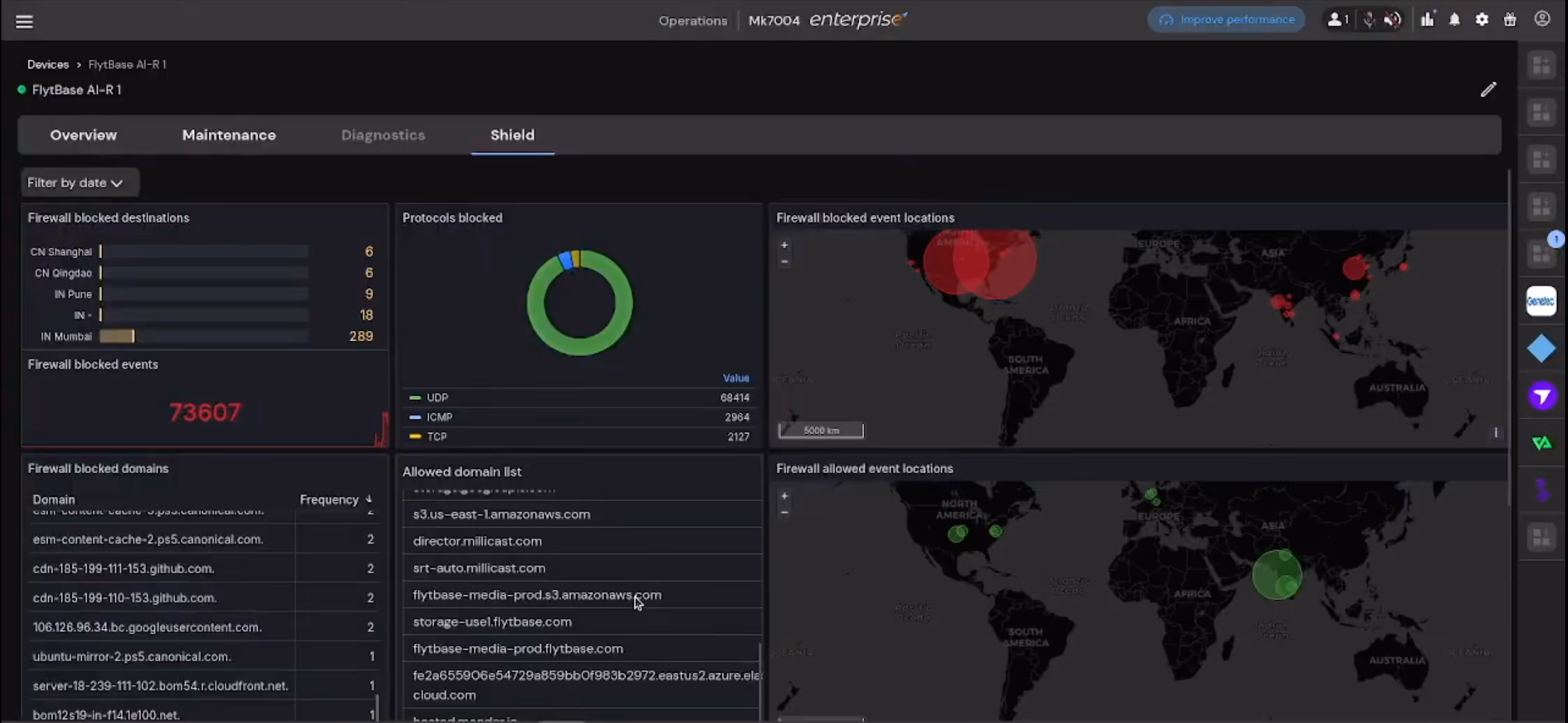Image resolution: width=1568 pixels, height=723 pixels.
Task: Select server-18-239-111-102.bom54.r.cloudfront.net. row
Action: [204, 686]
